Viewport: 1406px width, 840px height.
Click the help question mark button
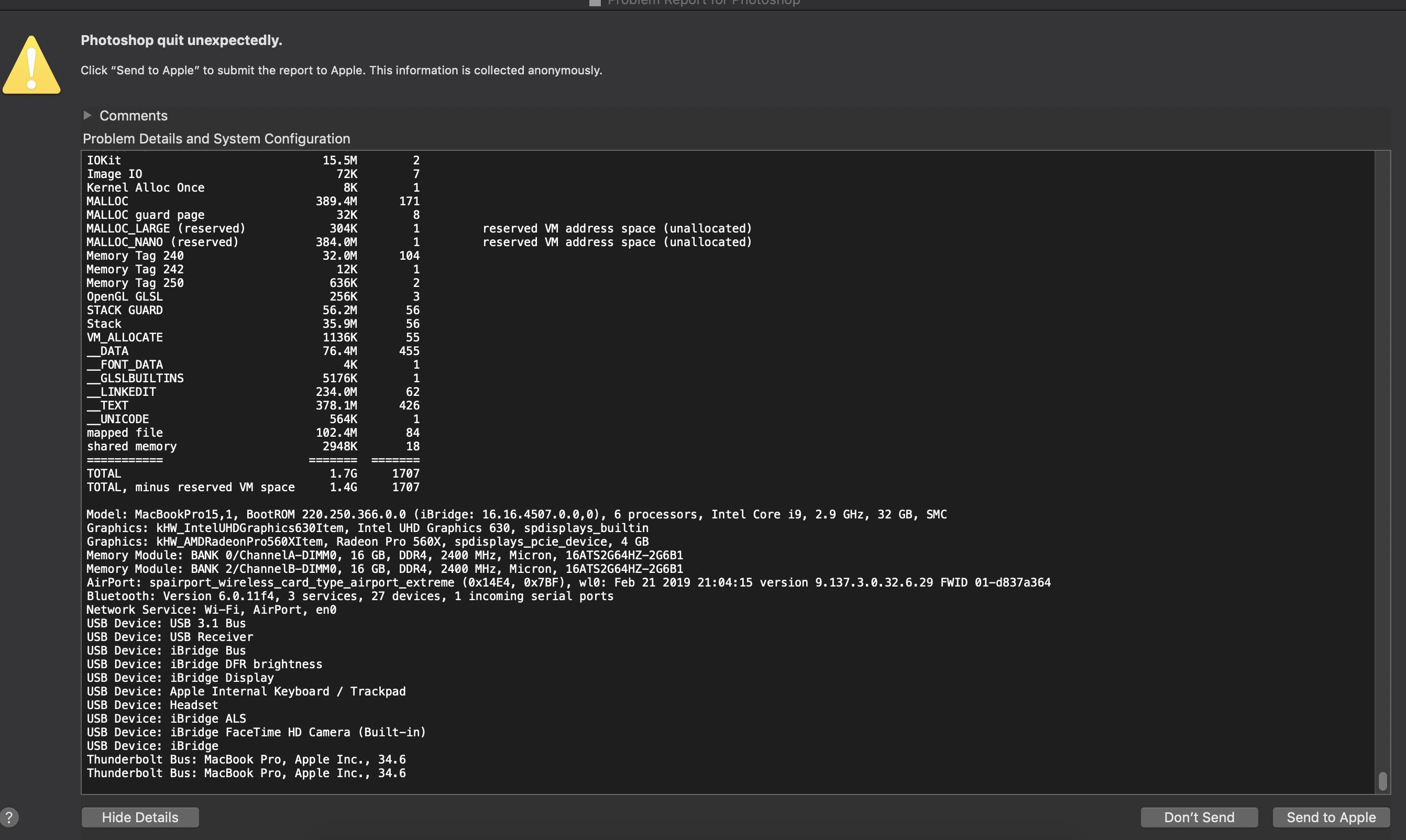9,817
